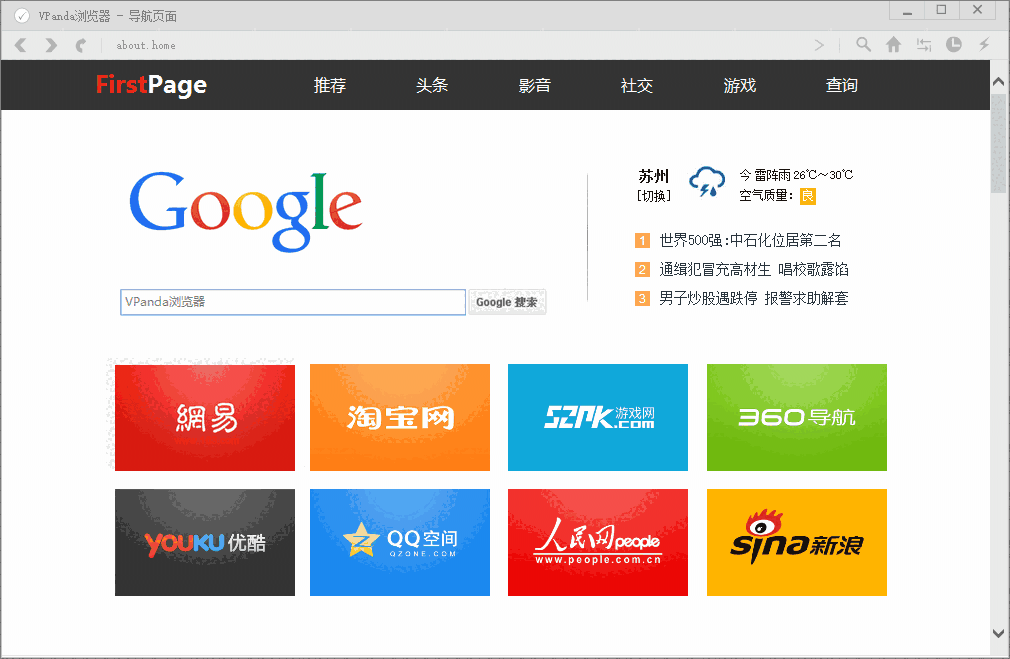Image resolution: width=1010 pixels, height=659 pixels.
Task: Close the VPanda browser window
Action: [x=977, y=11]
